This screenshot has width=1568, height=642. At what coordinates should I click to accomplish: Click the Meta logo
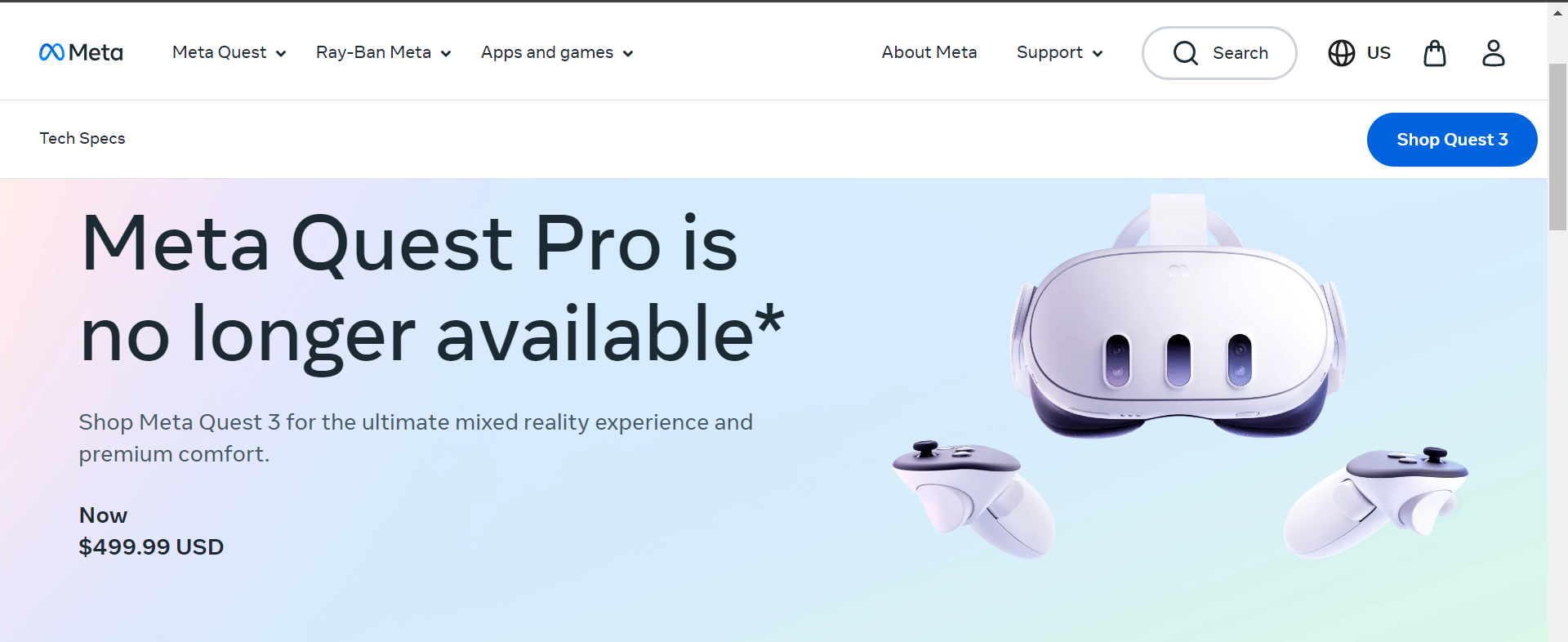[81, 52]
